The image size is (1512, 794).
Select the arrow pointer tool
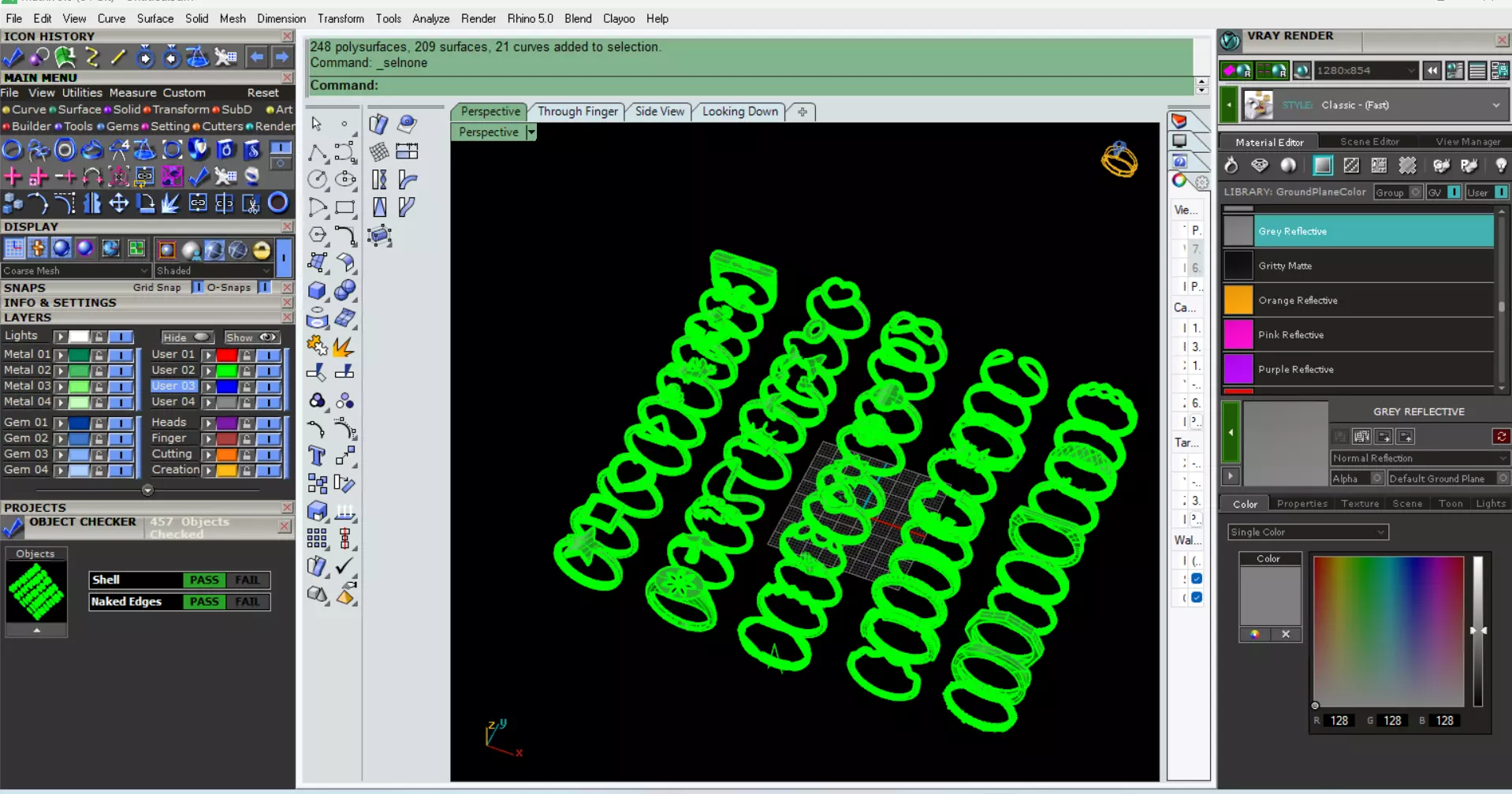(x=317, y=124)
